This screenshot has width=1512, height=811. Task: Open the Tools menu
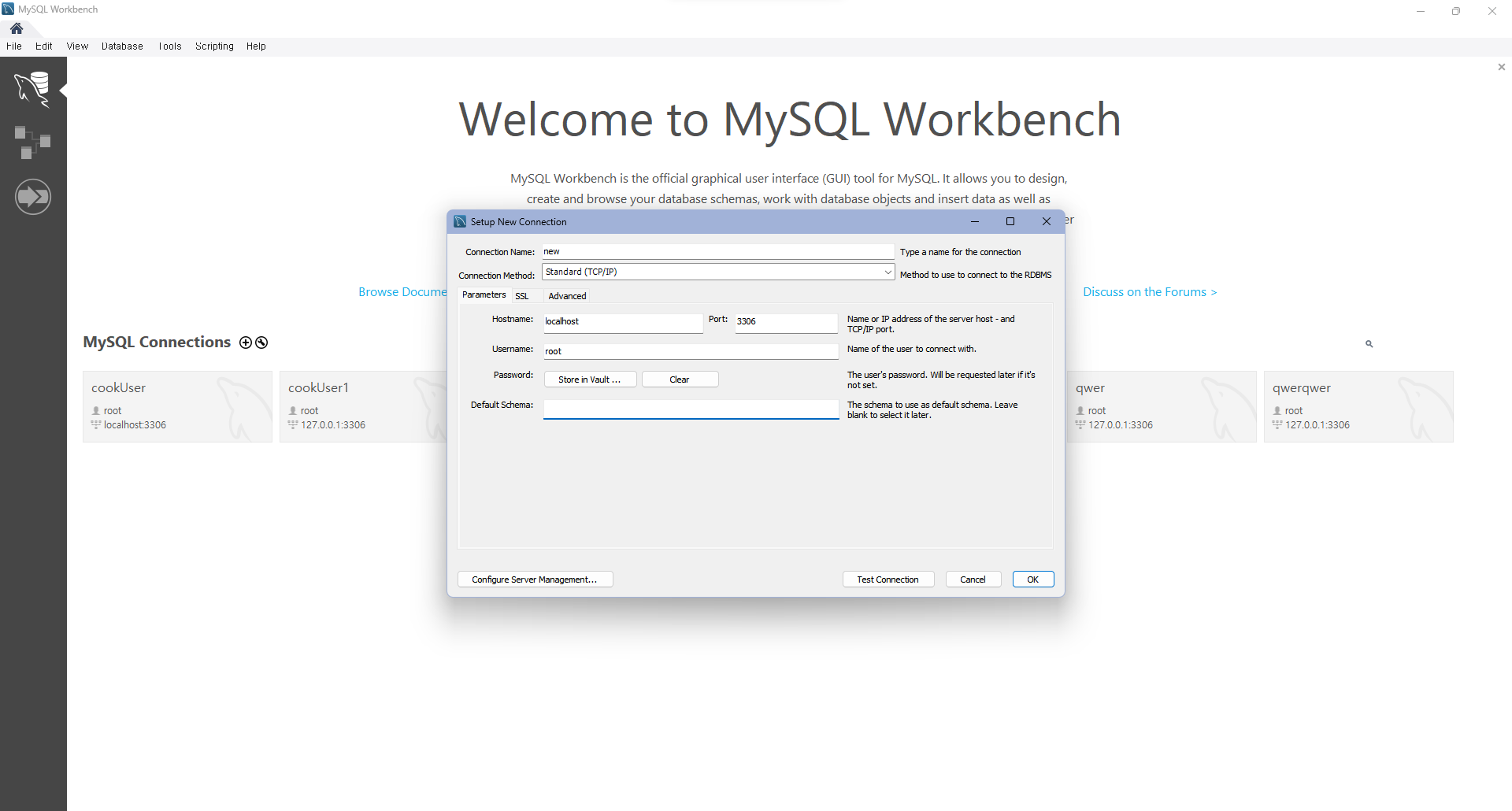pyautogui.click(x=170, y=46)
